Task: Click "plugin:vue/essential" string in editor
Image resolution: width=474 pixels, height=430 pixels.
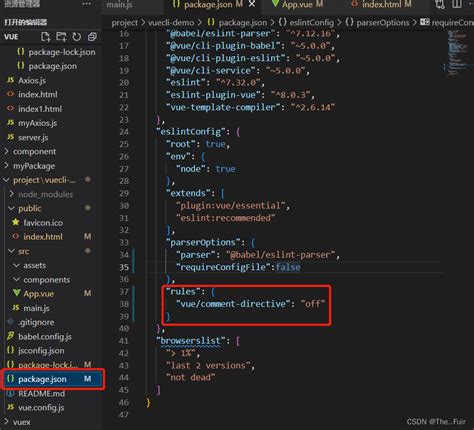Action: click(x=230, y=206)
